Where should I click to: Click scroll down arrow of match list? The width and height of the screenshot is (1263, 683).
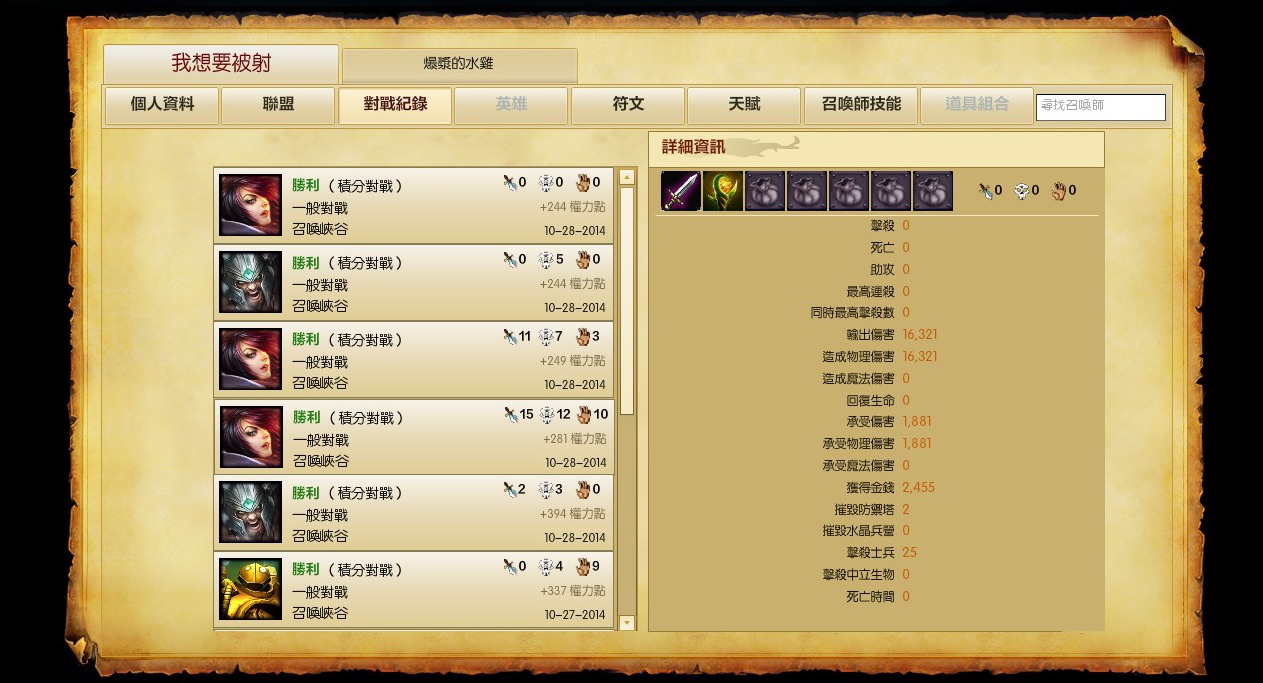point(627,623)
